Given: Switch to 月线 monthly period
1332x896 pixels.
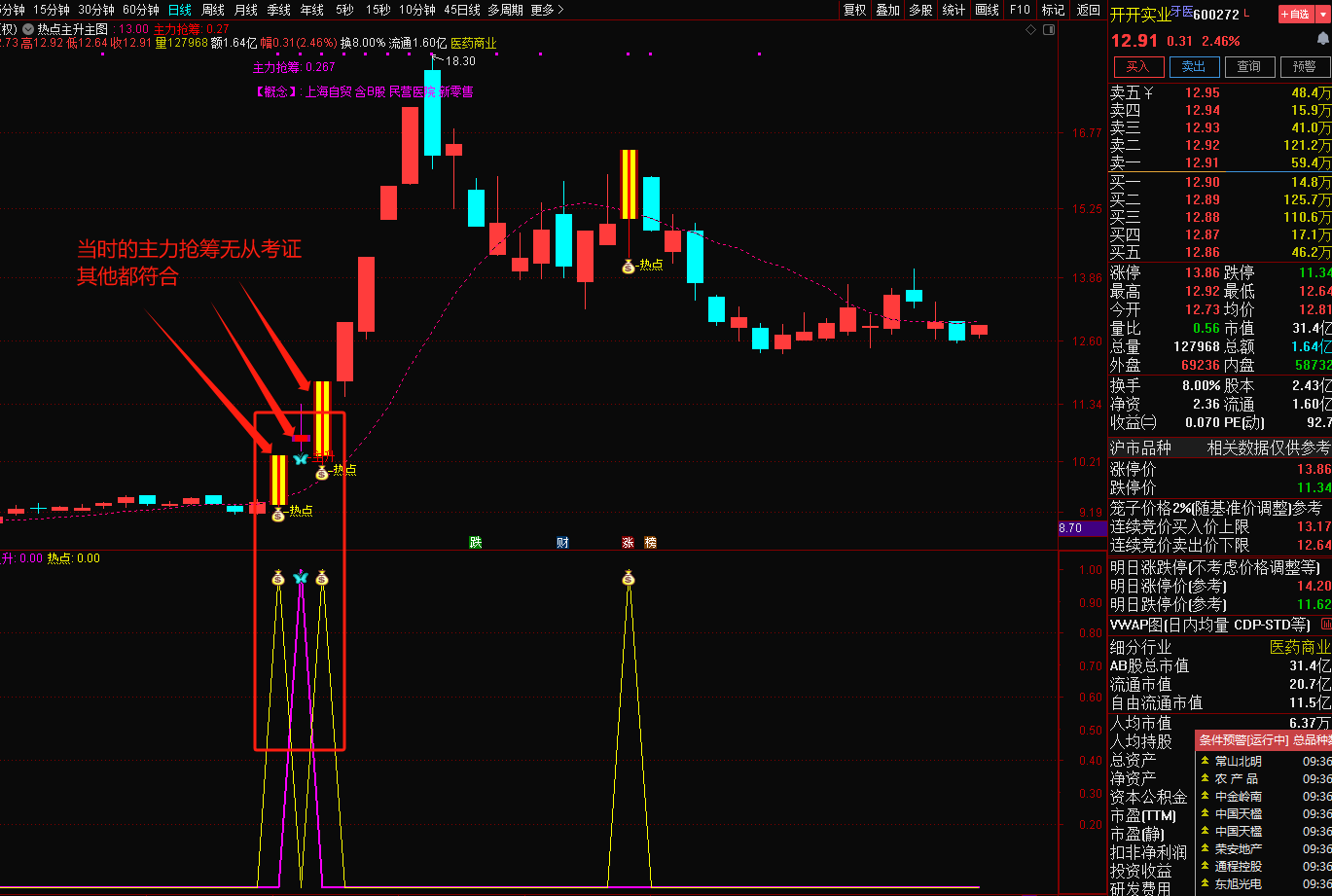Looking at the screenshot, I should click(x=246, y=10).
